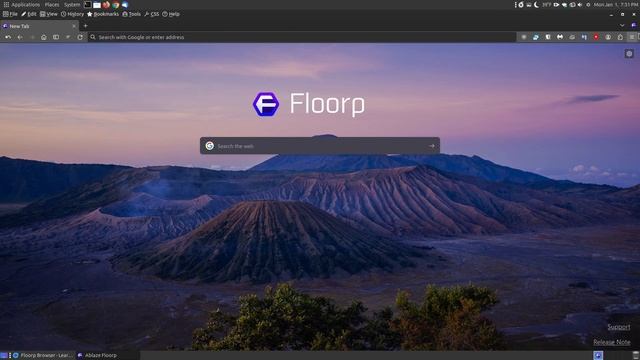Open the Places system menu
The image size is (640, 360).
52,4
